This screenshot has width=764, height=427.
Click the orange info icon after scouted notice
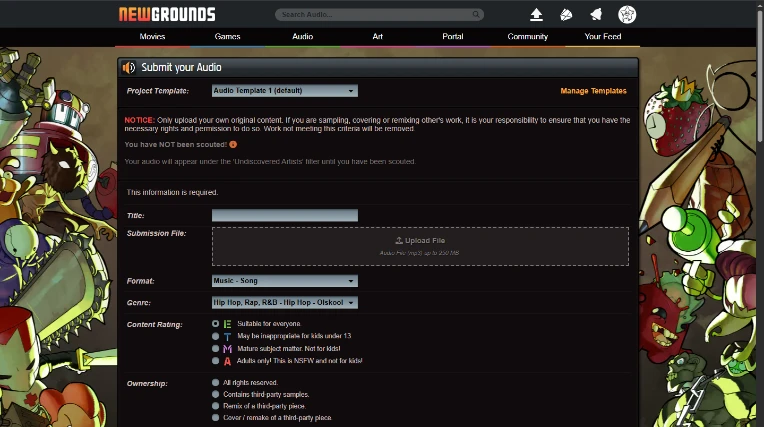point(233,144)
